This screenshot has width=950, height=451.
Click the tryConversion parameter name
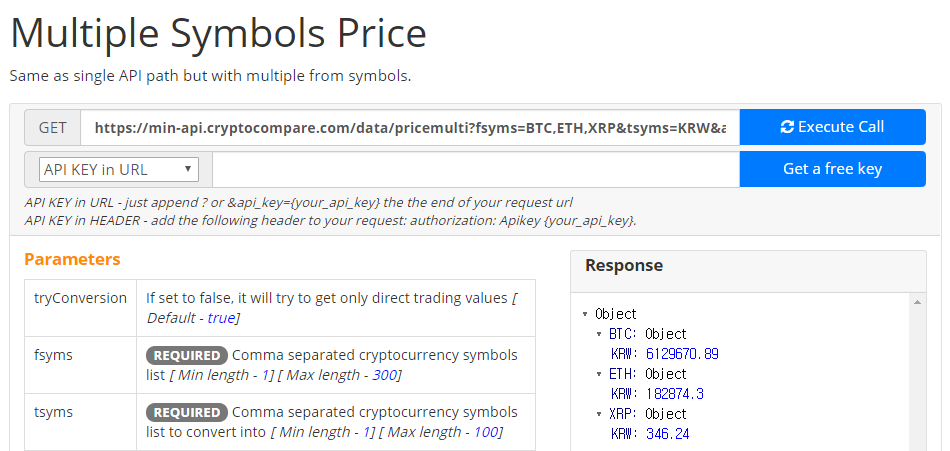pos(81,298)
